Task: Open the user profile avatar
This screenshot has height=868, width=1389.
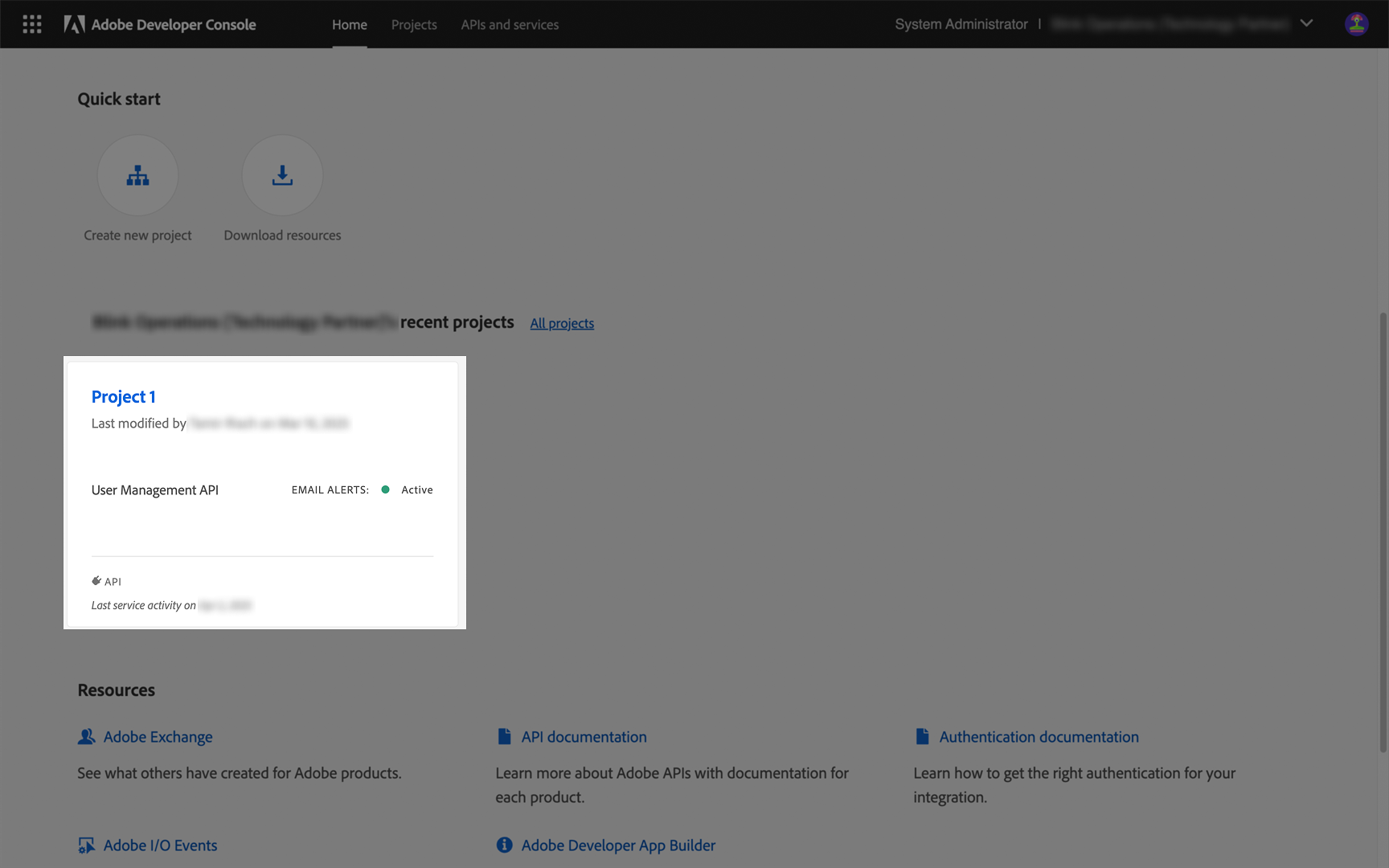Action: (x=1357, y=24)
